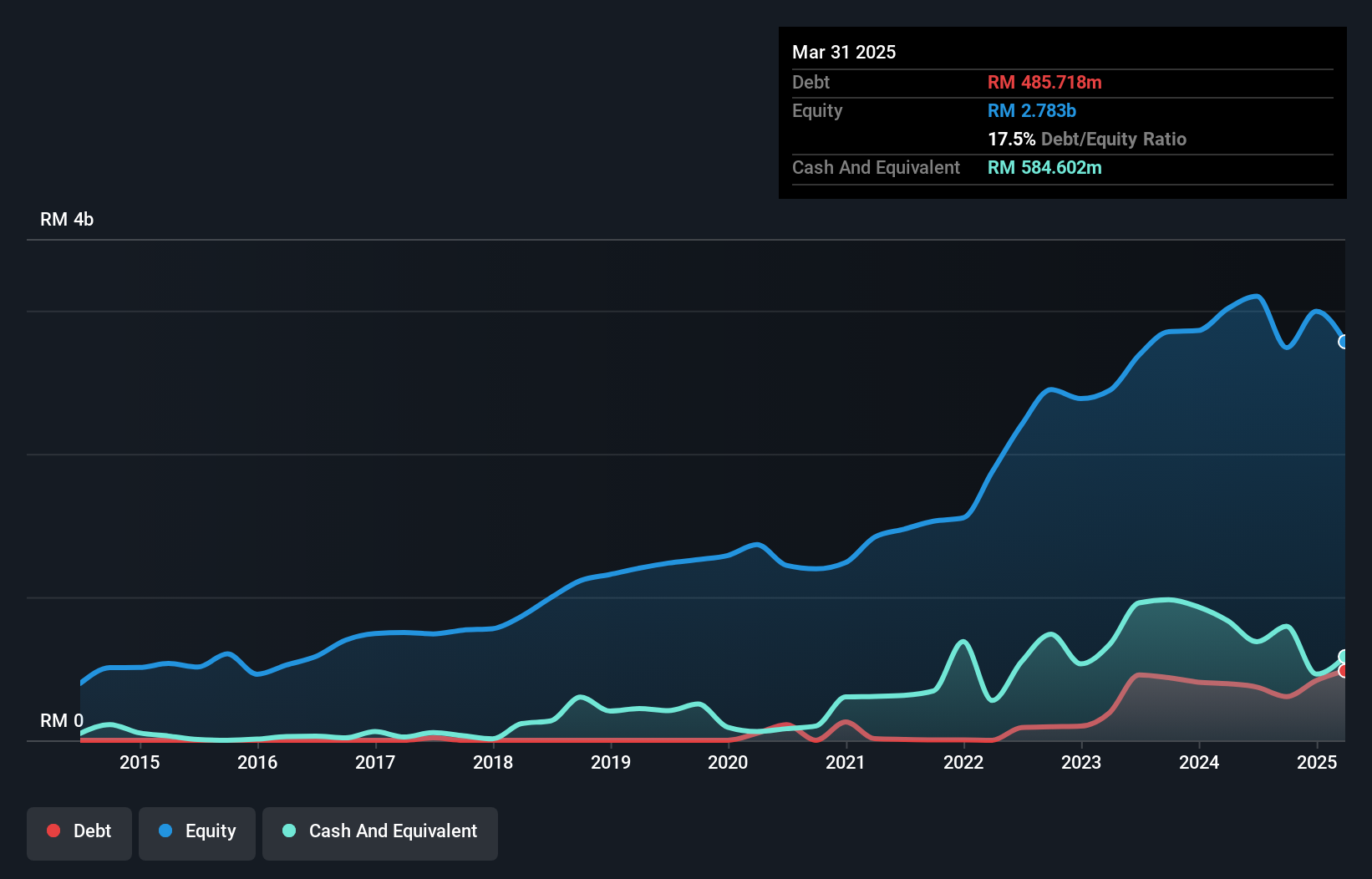This screenshot has width=1372, height=879.
Task: Click the RM 2.783b equity value
Action: (1032, 110)
